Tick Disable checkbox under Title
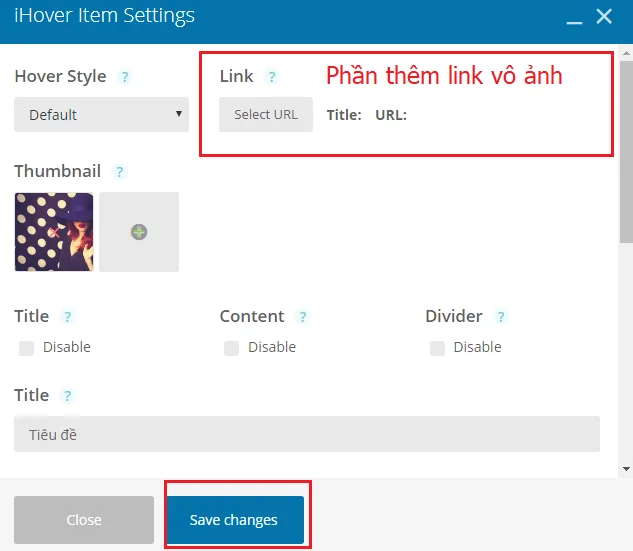633x551 pixels. [27, 348]
